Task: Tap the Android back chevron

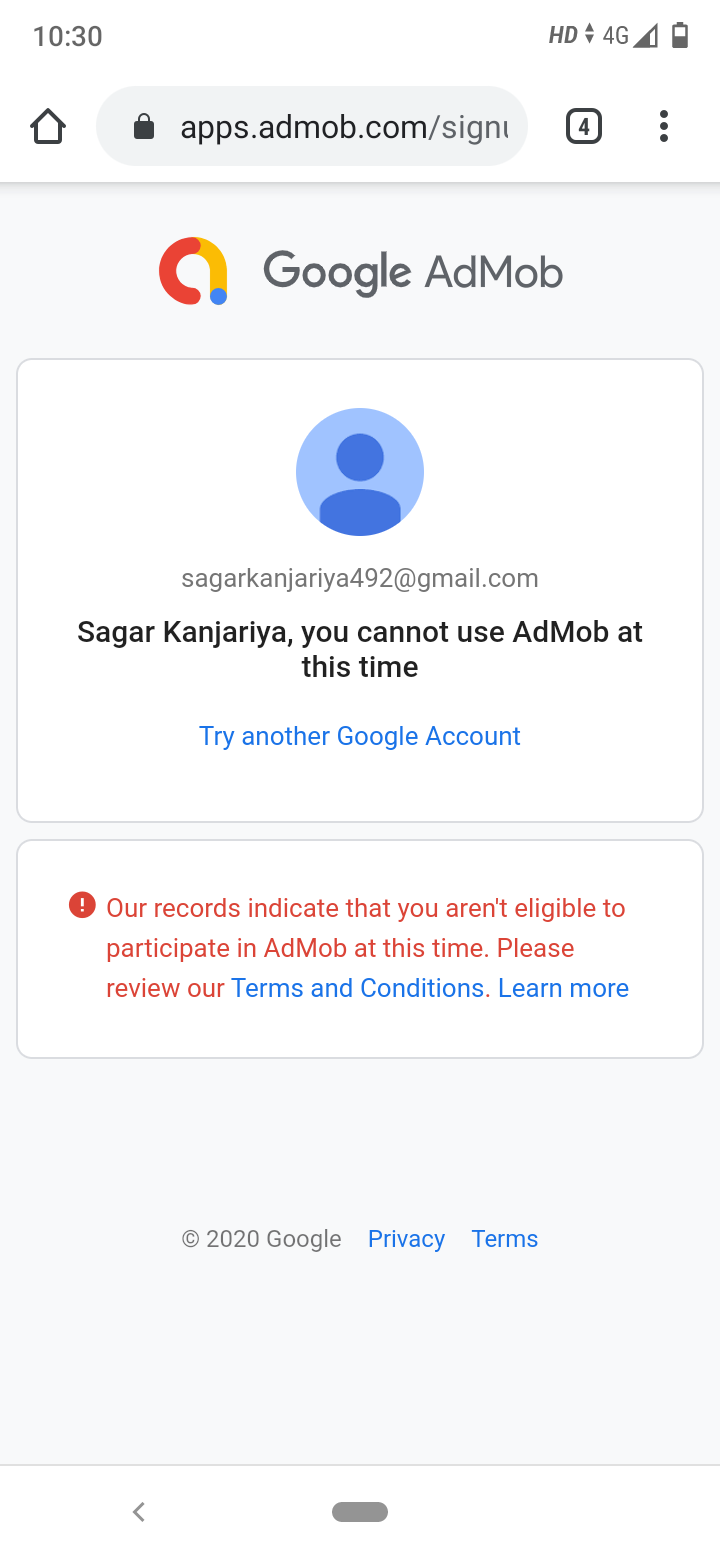Action: pyautogui.click(x=139, y=1512)
